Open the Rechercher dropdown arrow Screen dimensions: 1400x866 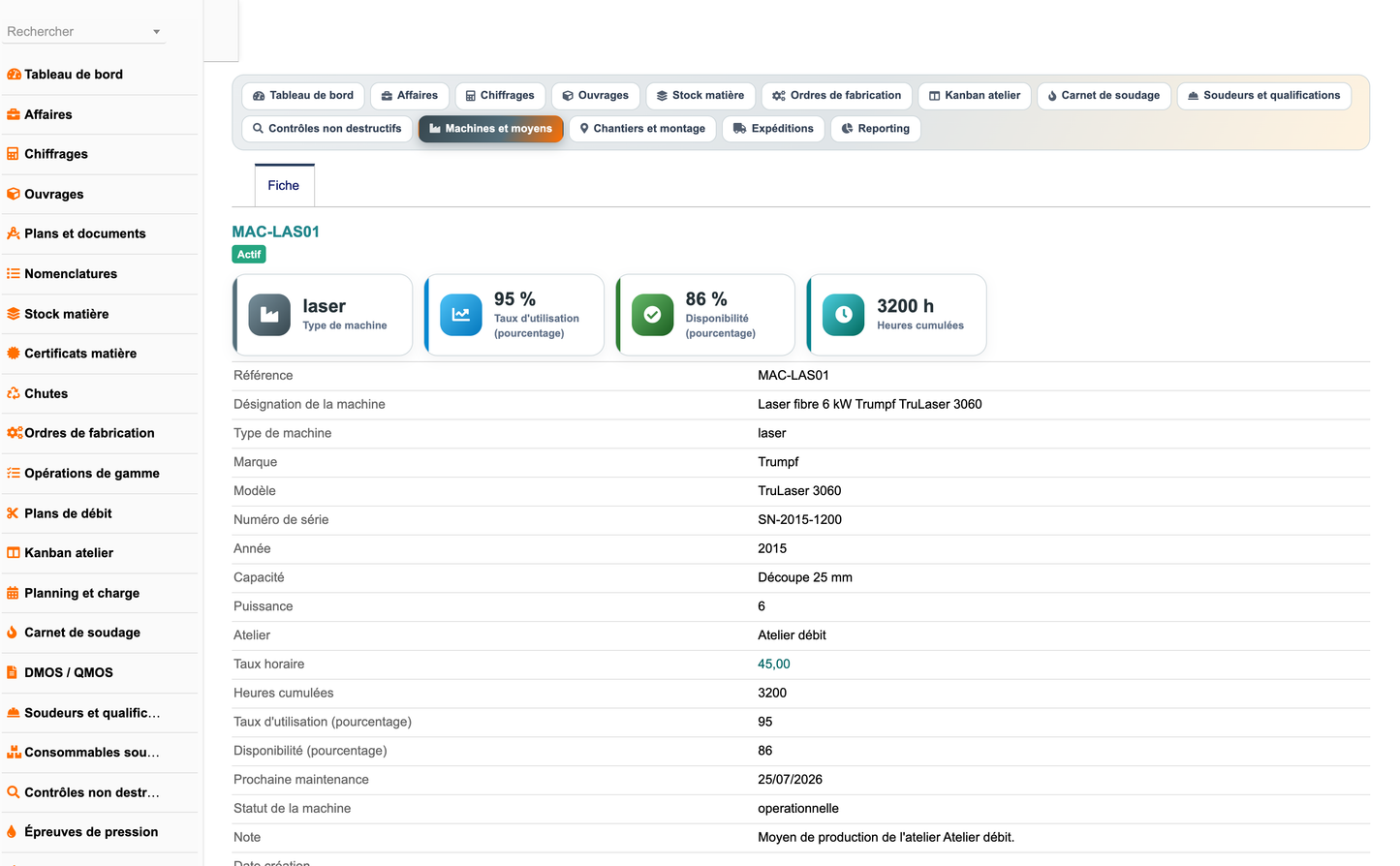tap(157, 32)
